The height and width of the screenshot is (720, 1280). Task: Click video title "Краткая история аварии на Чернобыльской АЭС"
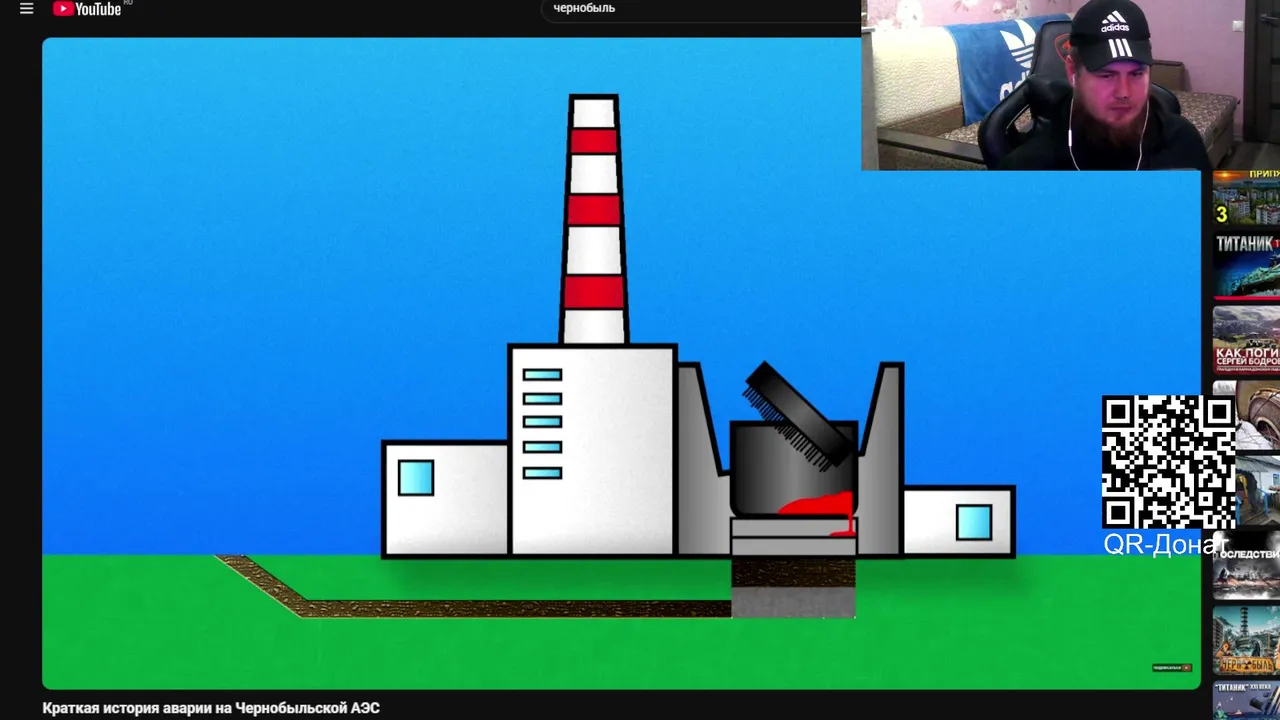[211, 708]
